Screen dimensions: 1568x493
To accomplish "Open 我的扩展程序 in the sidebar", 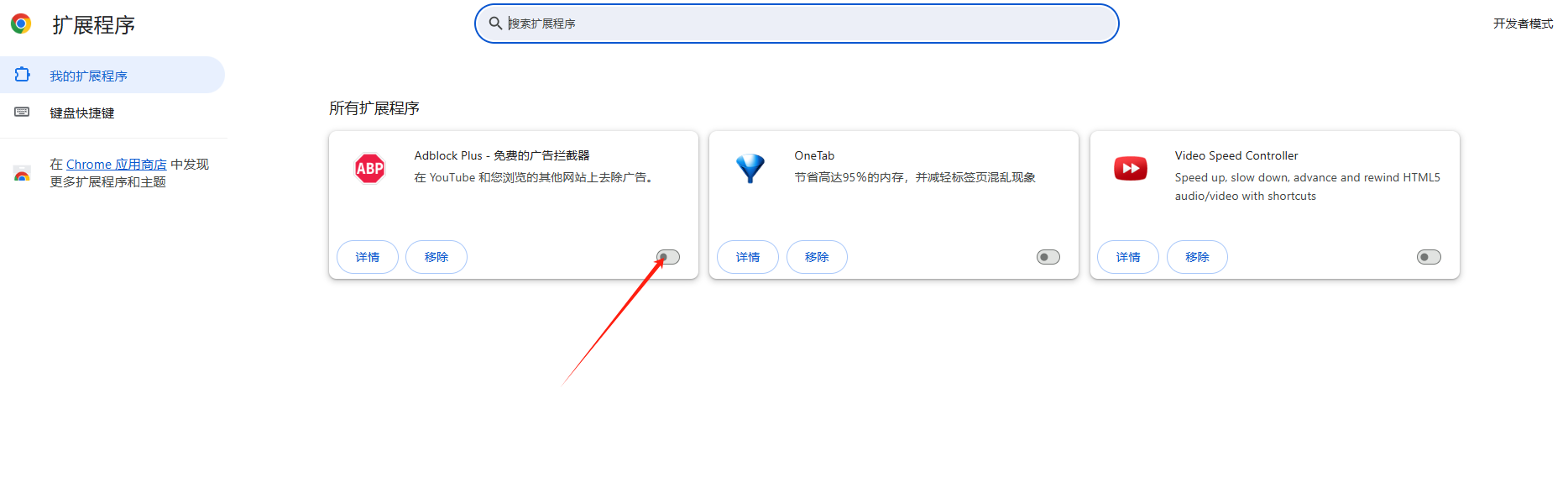I will tap(112, 75).
